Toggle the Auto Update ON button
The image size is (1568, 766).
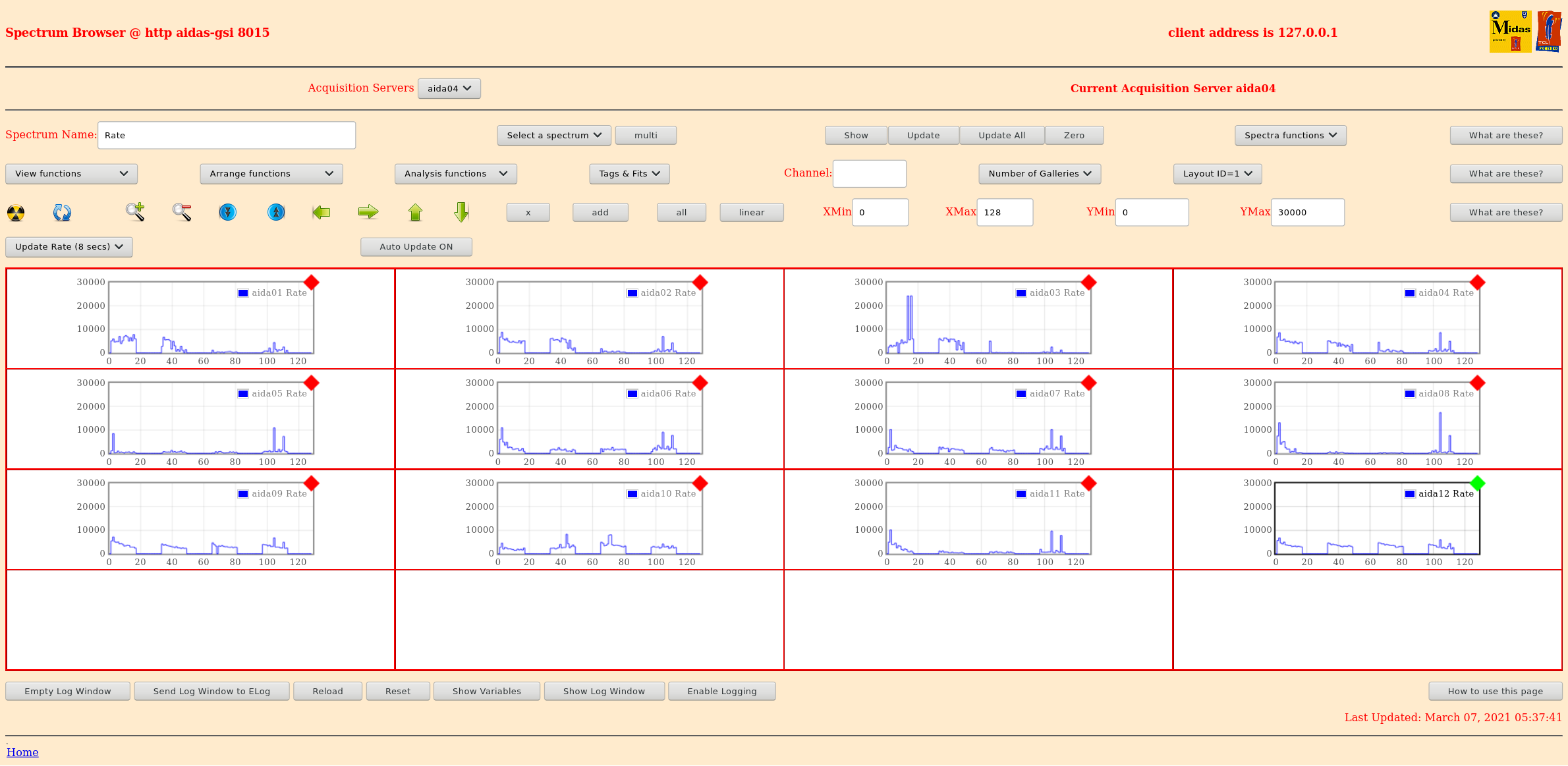click(416, 247)
